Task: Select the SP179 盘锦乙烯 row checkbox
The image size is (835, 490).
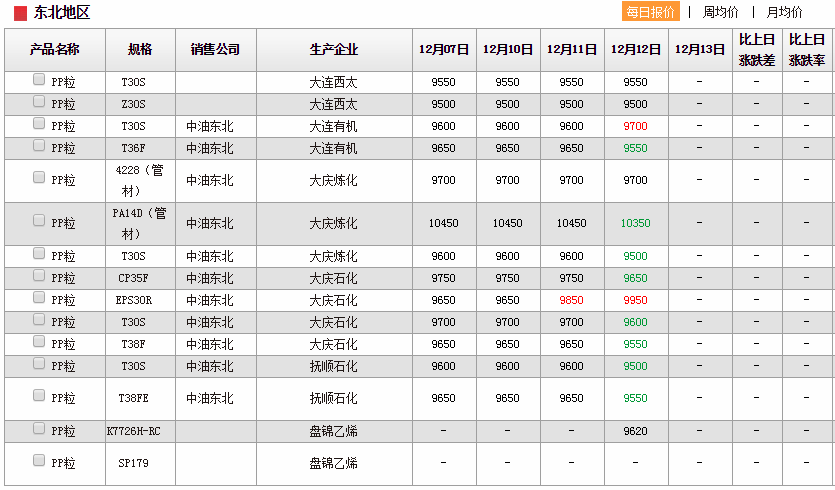Action: click(39, 460)
